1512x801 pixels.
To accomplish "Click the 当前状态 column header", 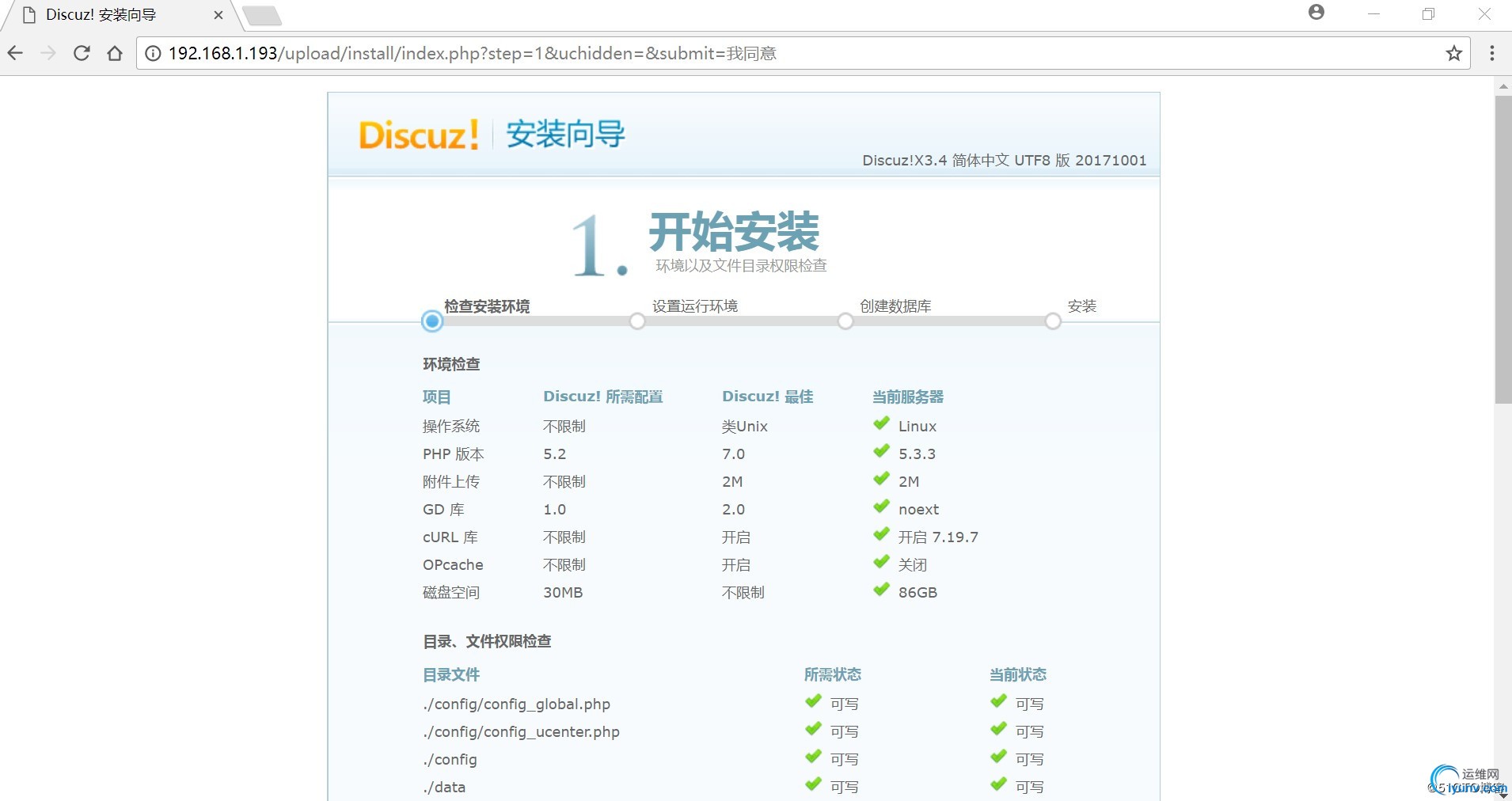I will click(1018, 675).
